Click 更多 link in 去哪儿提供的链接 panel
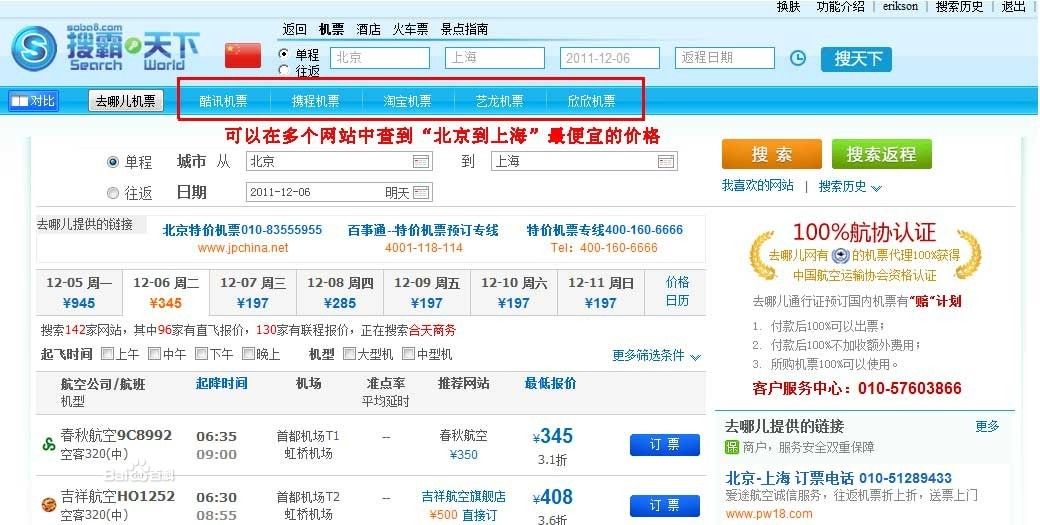Screen dimensions: 1040x525 point(987,426)
